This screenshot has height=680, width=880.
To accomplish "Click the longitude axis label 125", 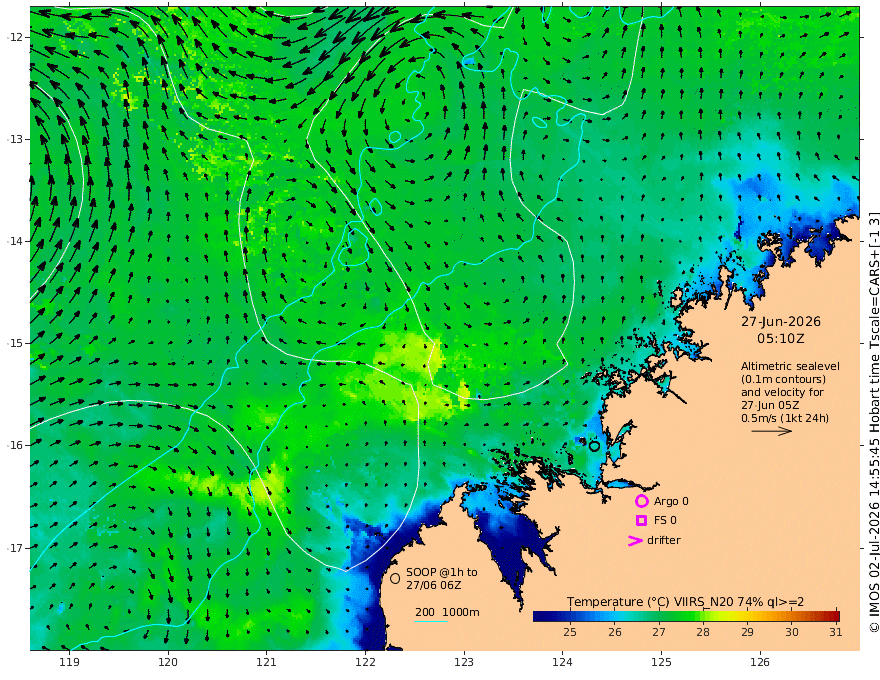I will 661,663.
